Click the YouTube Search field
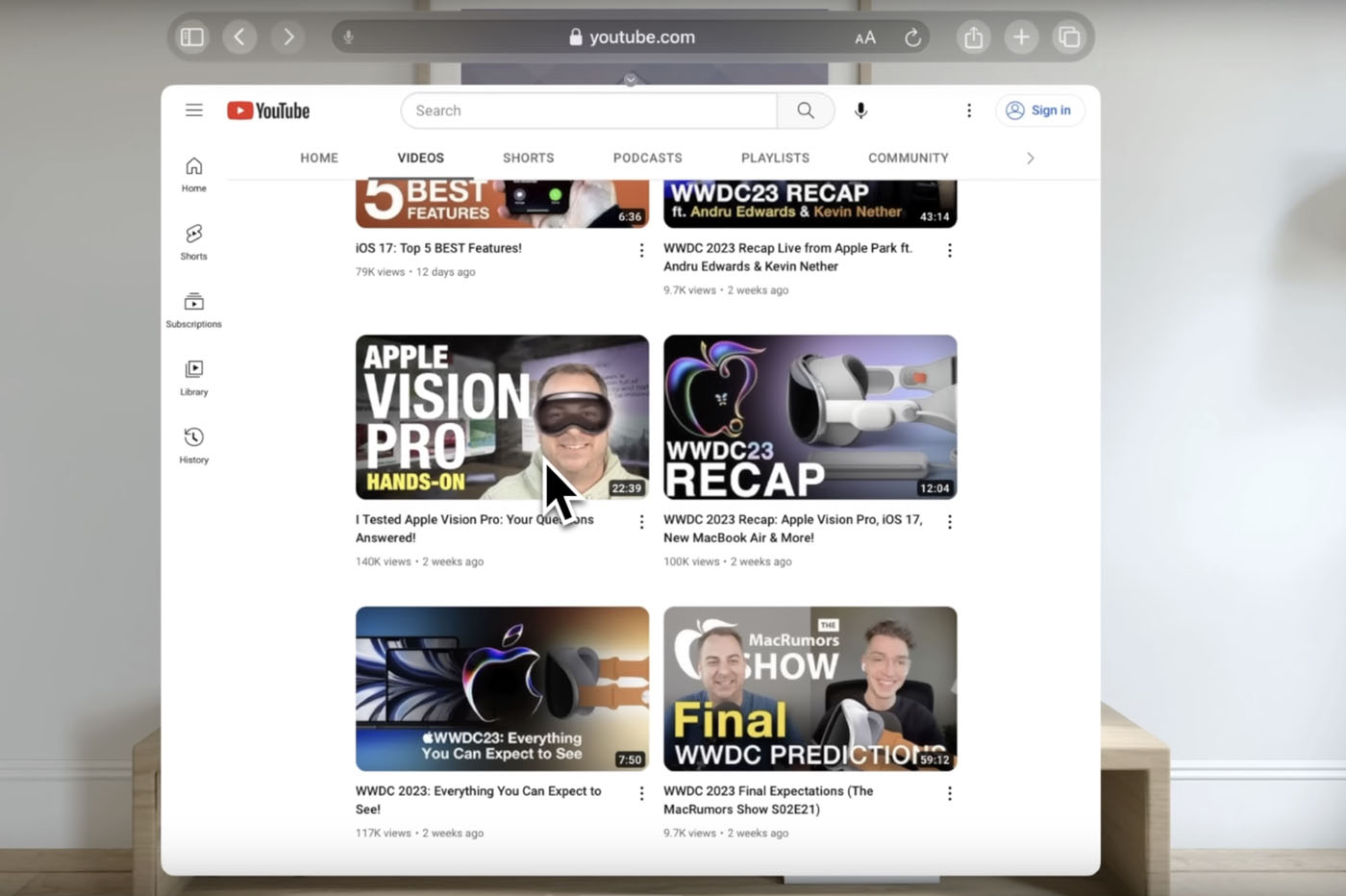This screenshot has width=1346, height=896. (x=588, y=111)
